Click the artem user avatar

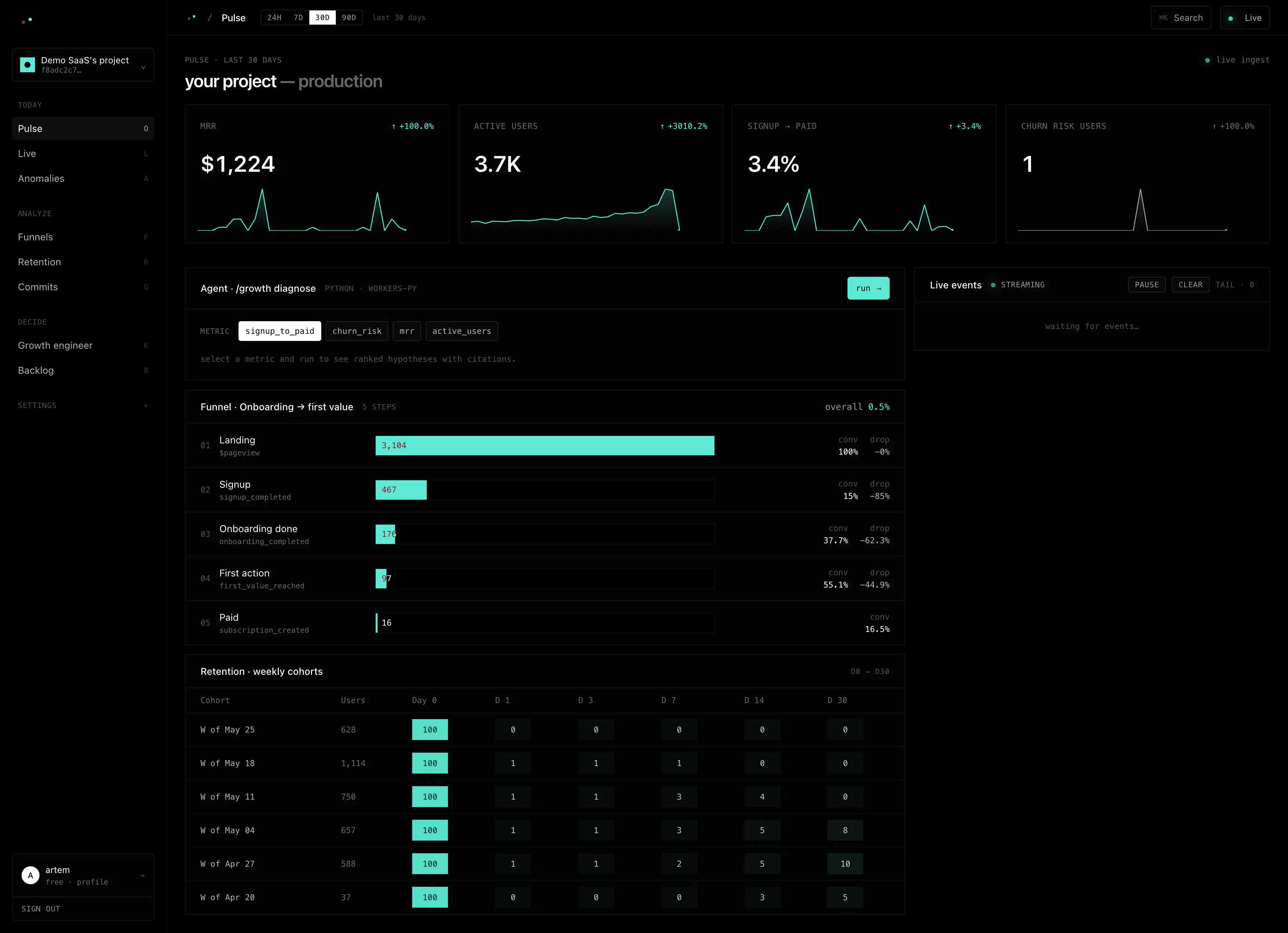31,875
